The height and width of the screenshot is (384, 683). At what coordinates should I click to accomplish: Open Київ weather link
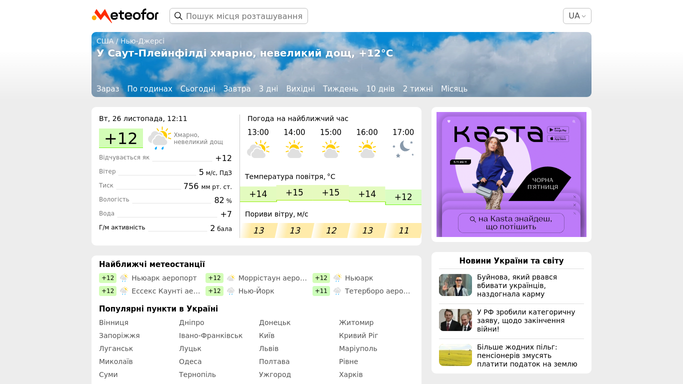click(x=267, y=336)
